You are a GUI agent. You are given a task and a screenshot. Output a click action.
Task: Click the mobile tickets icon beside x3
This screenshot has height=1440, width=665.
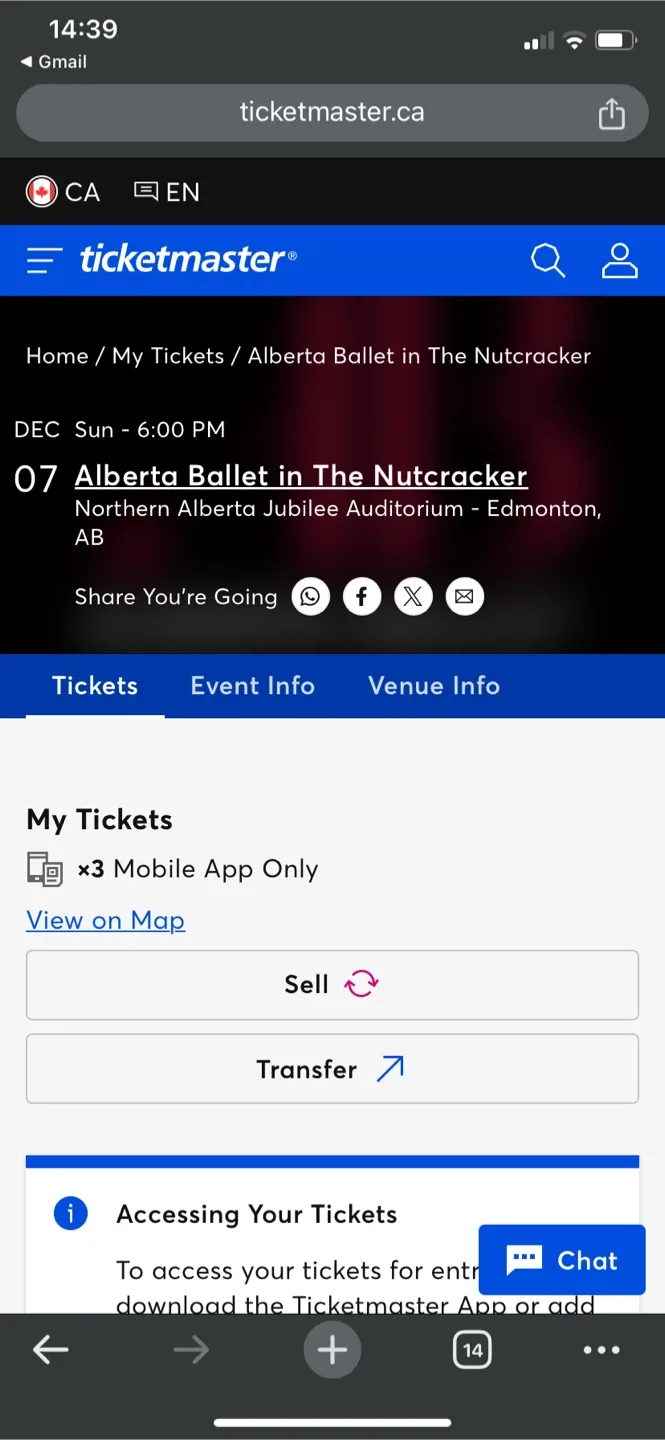44,868
